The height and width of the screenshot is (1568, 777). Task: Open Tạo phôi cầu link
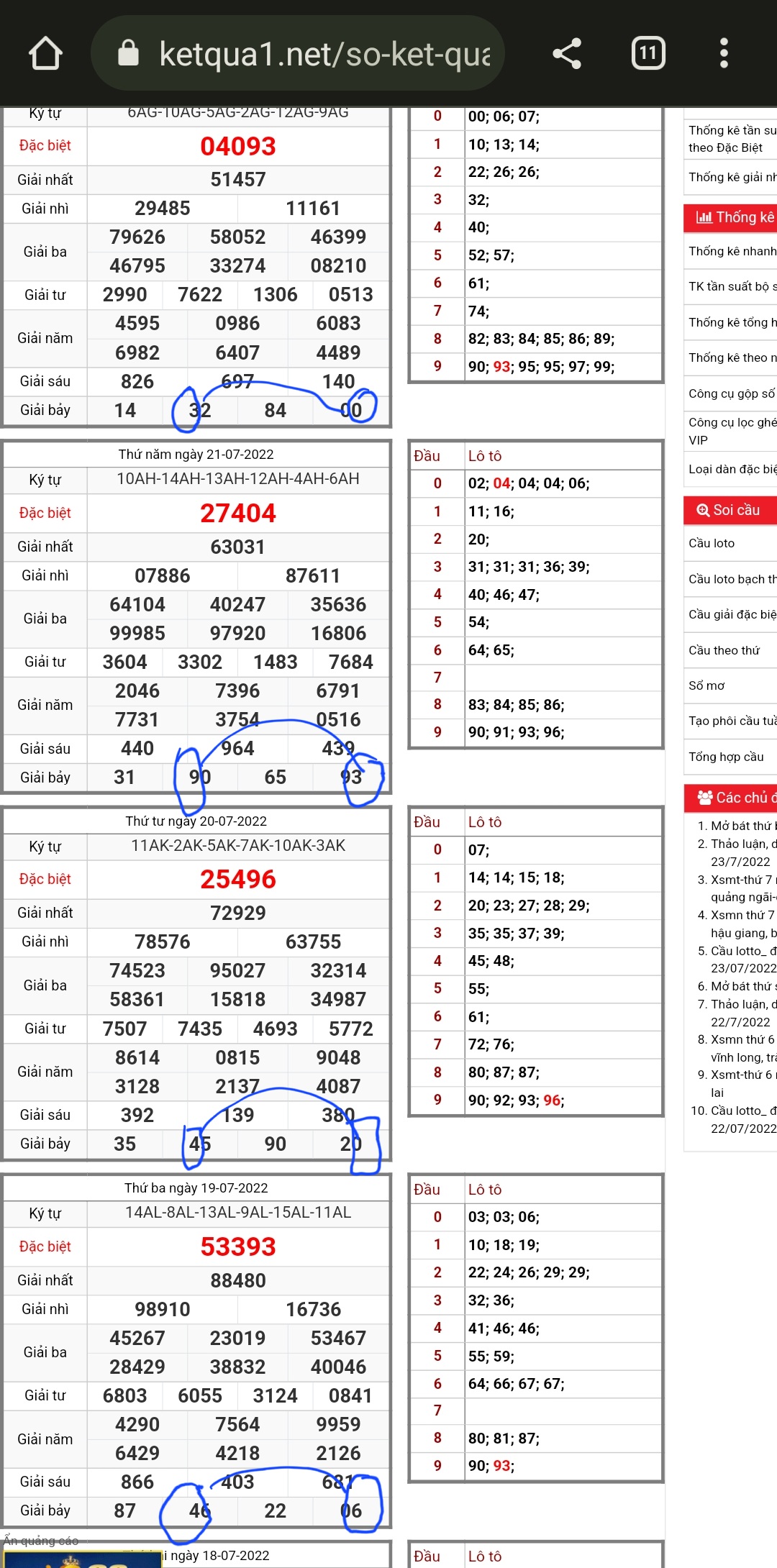[732, 721]
